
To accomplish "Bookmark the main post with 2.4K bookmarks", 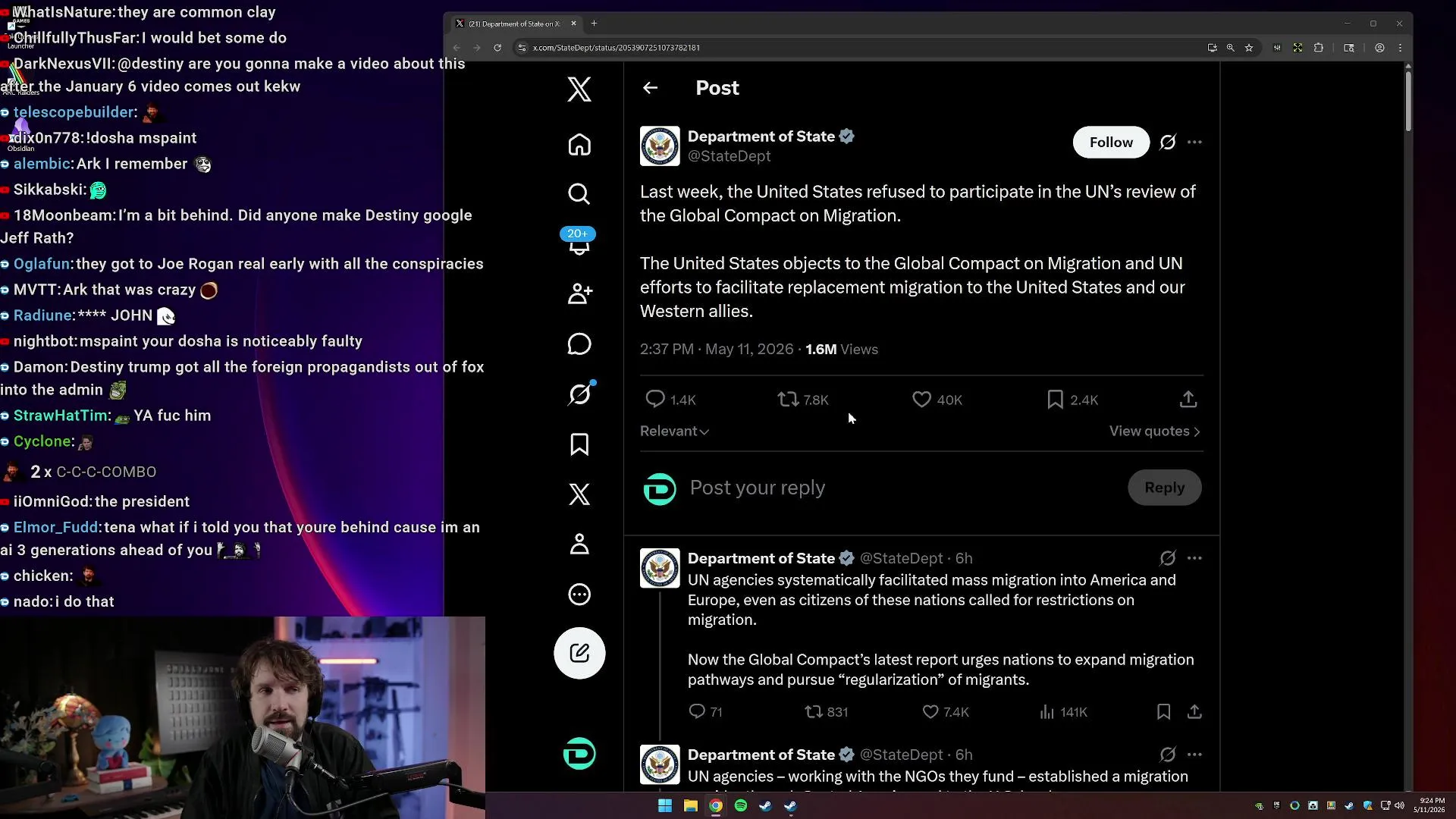I will (1072, 400).
